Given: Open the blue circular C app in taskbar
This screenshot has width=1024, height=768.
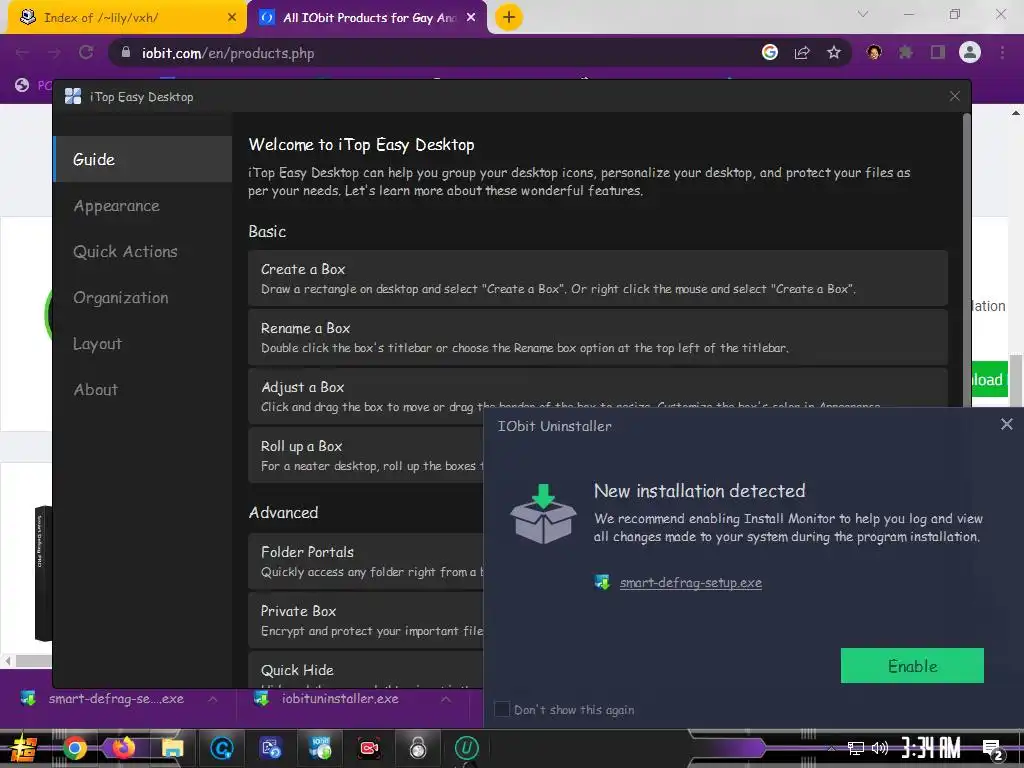Looking at the screenshot, I should click(x=222, y=748).
